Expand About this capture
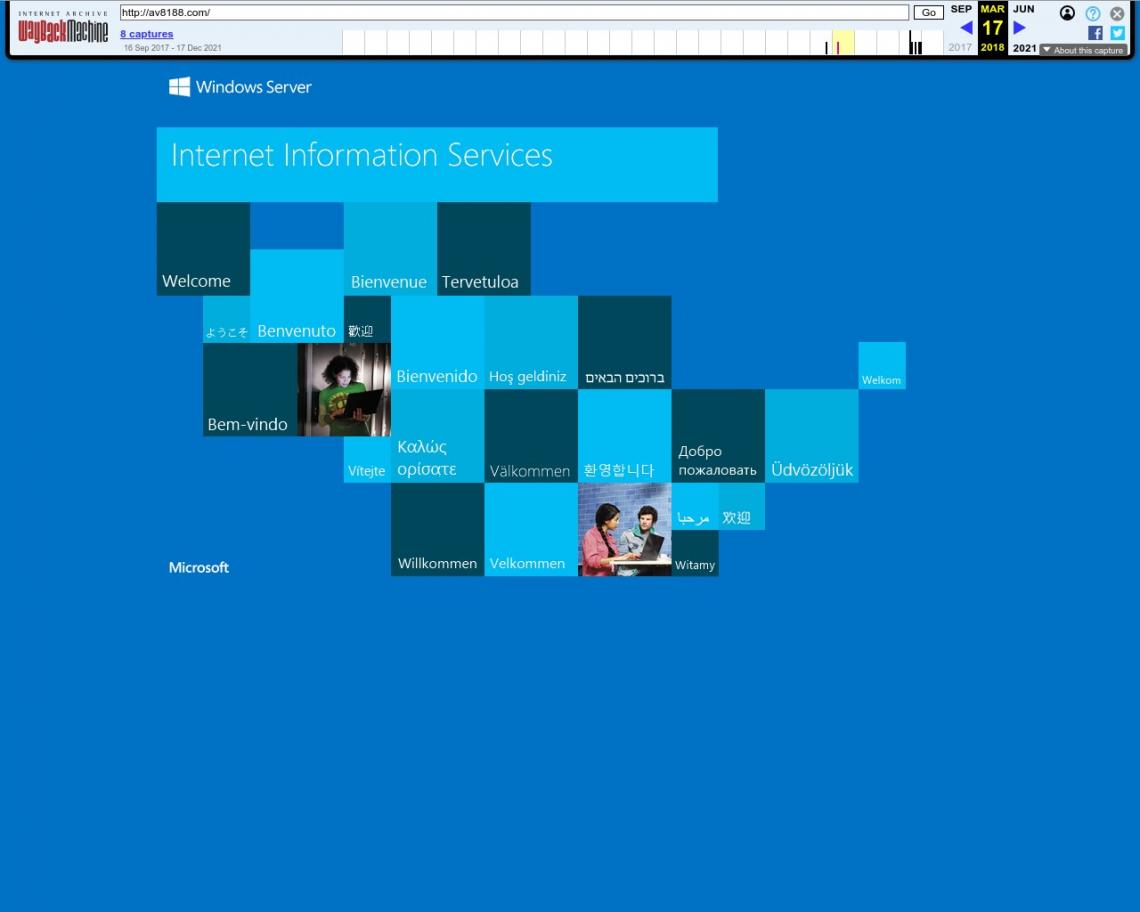This screenshot has width=1140, height=912. click(1083, 50)
